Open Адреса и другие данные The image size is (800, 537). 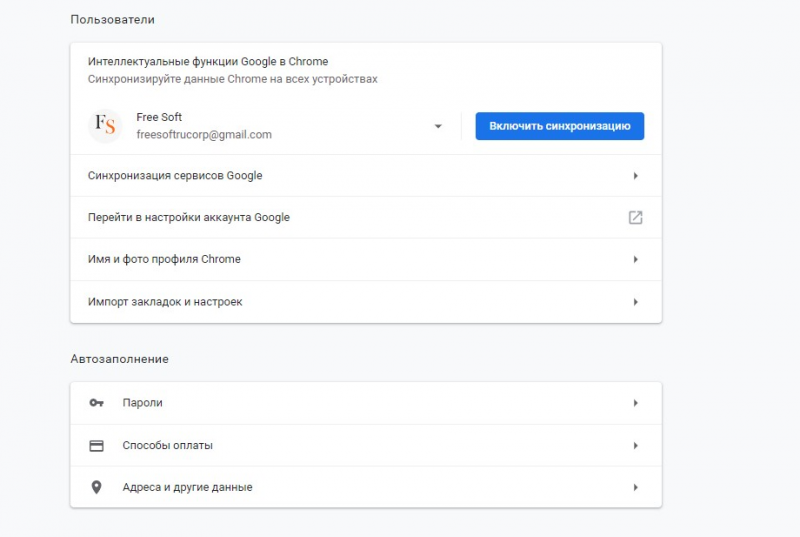(366, 487)
